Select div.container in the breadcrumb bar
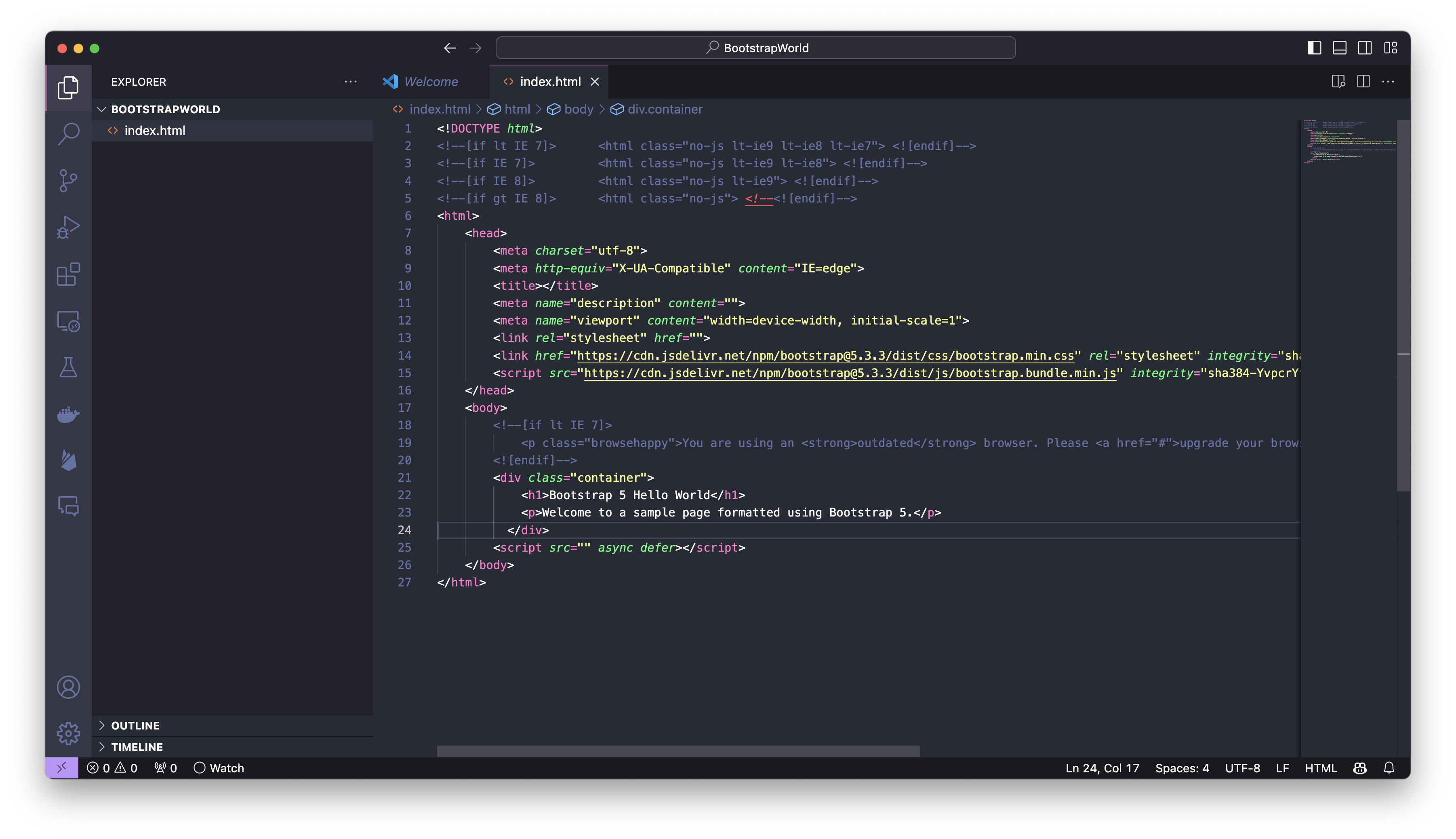1456x839 pixels. [x=665, y=109]
